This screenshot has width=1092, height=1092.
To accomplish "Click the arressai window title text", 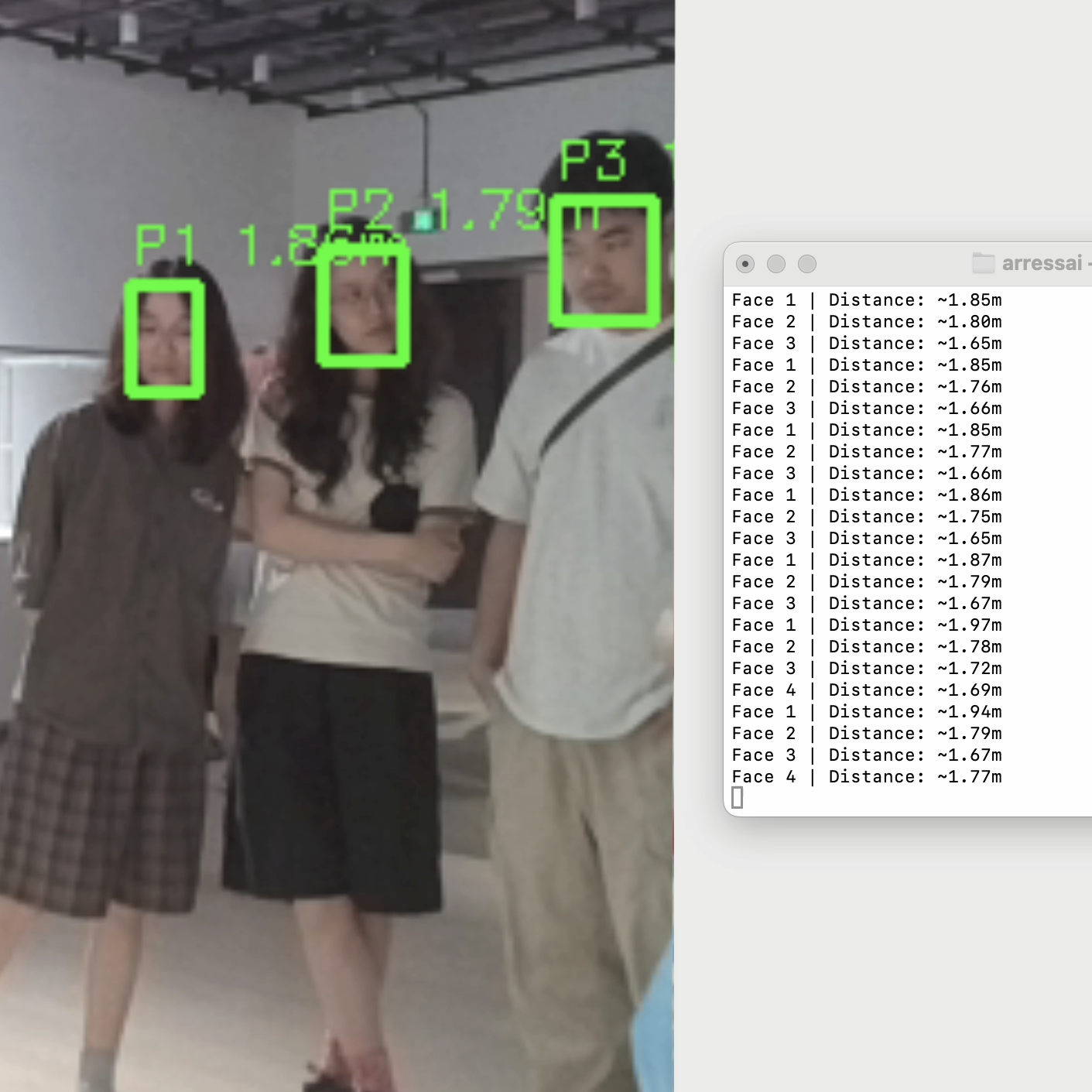I will click(1042, 263).
